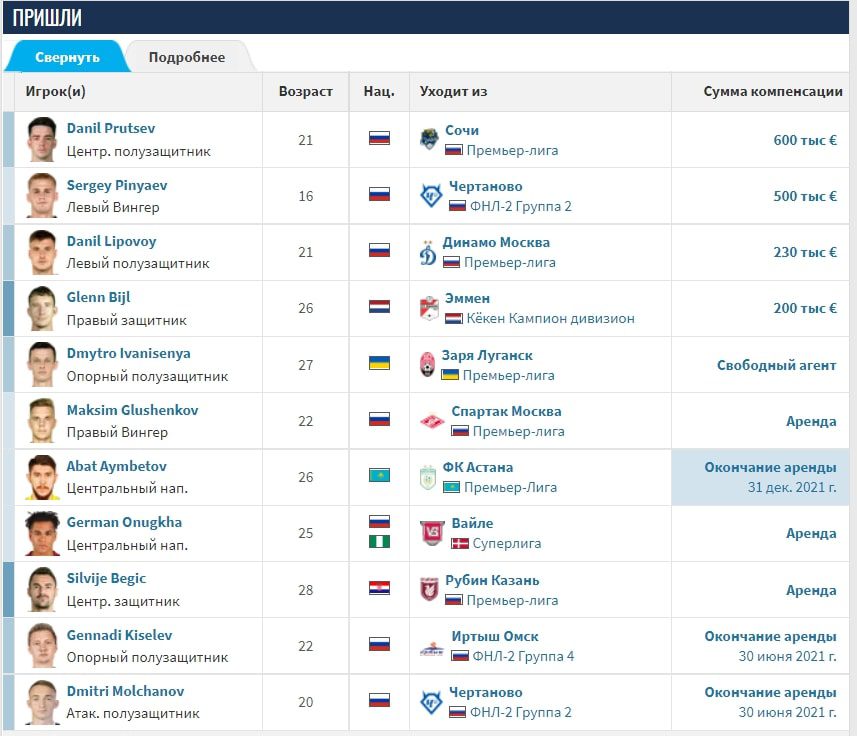This screenshot has width=857, height=736.
Task: Click Denmark flag next to Суперлига
Action: coord(460,544)
